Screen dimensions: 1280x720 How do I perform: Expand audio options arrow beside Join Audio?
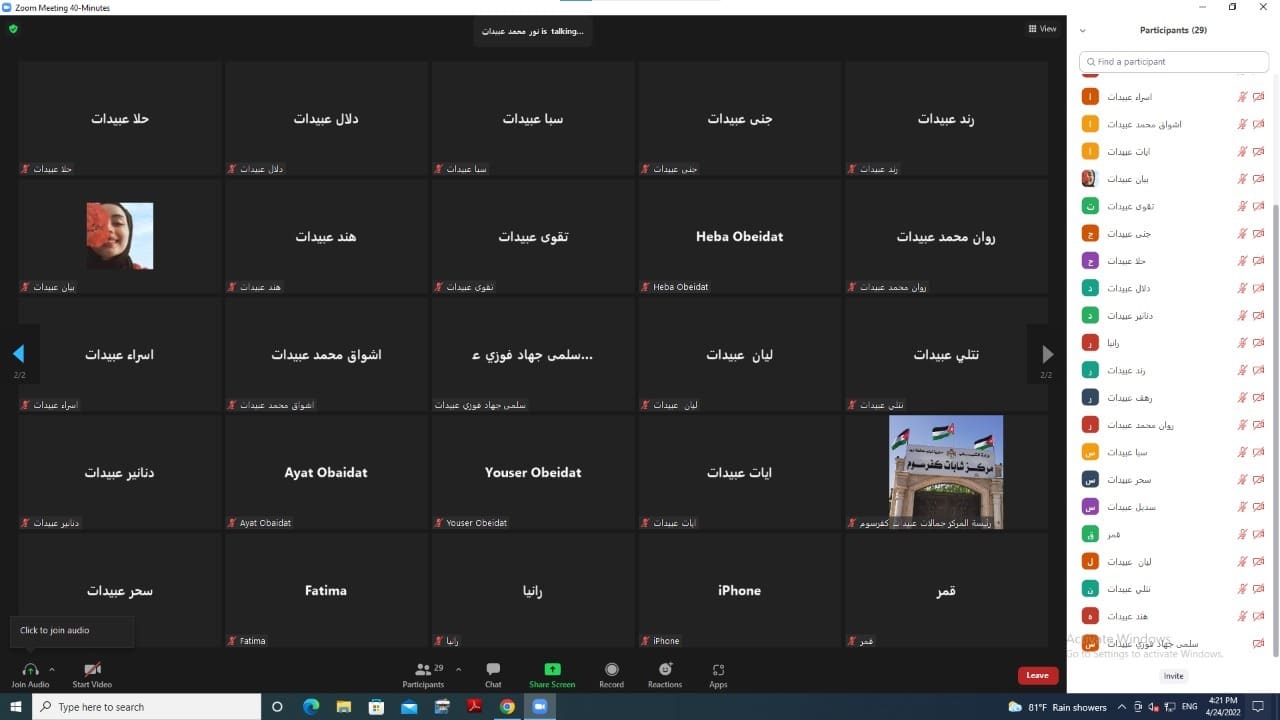(52, 669)
